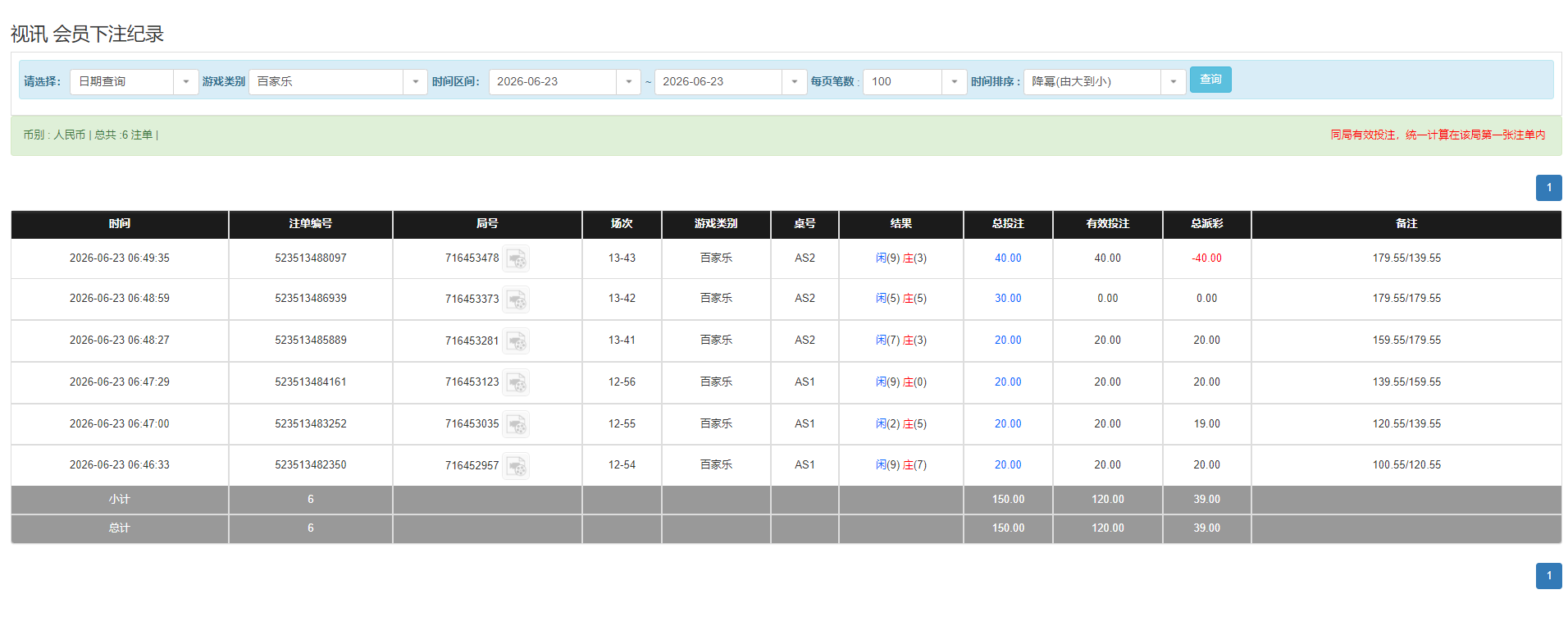The width and height of the screenshot is (1568, 640).
Task: Select order number 523513486939
Action: [311, 299]
